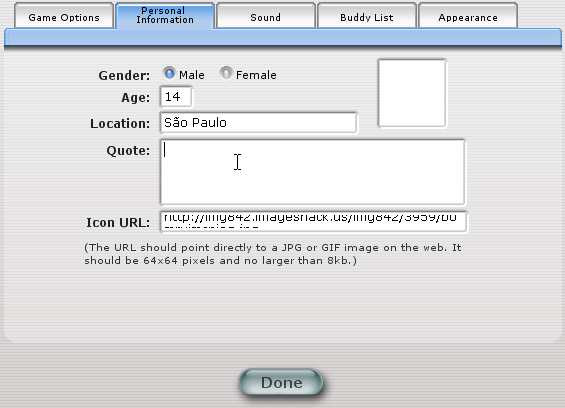565x408 pixels.
Task: Choose the Female gender radio button
Action: coord(226,73)
